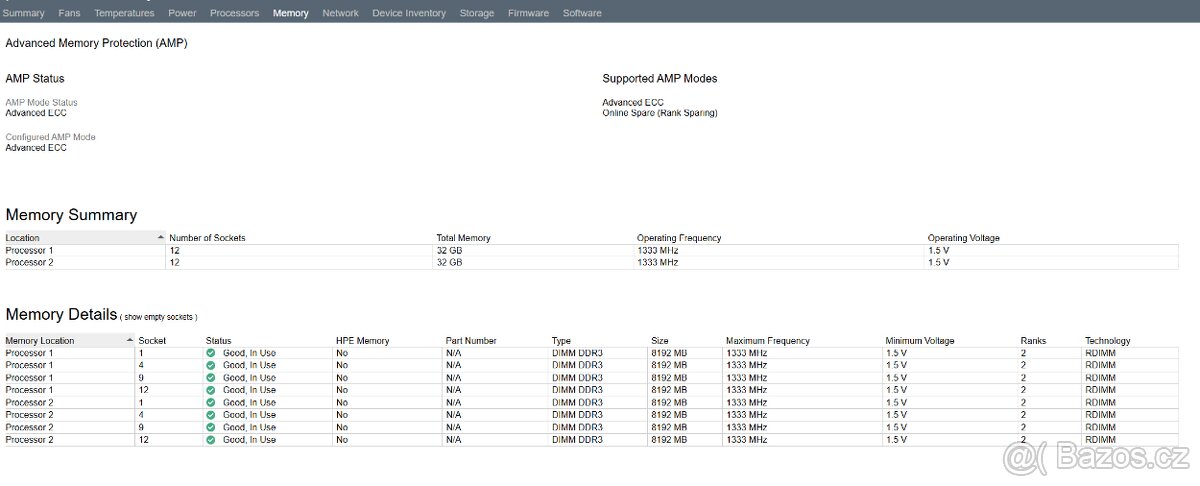Click green status icon for Processor 1 socket 9
This screenshot has width=1200, height=486.
click(x=211, y=378)
